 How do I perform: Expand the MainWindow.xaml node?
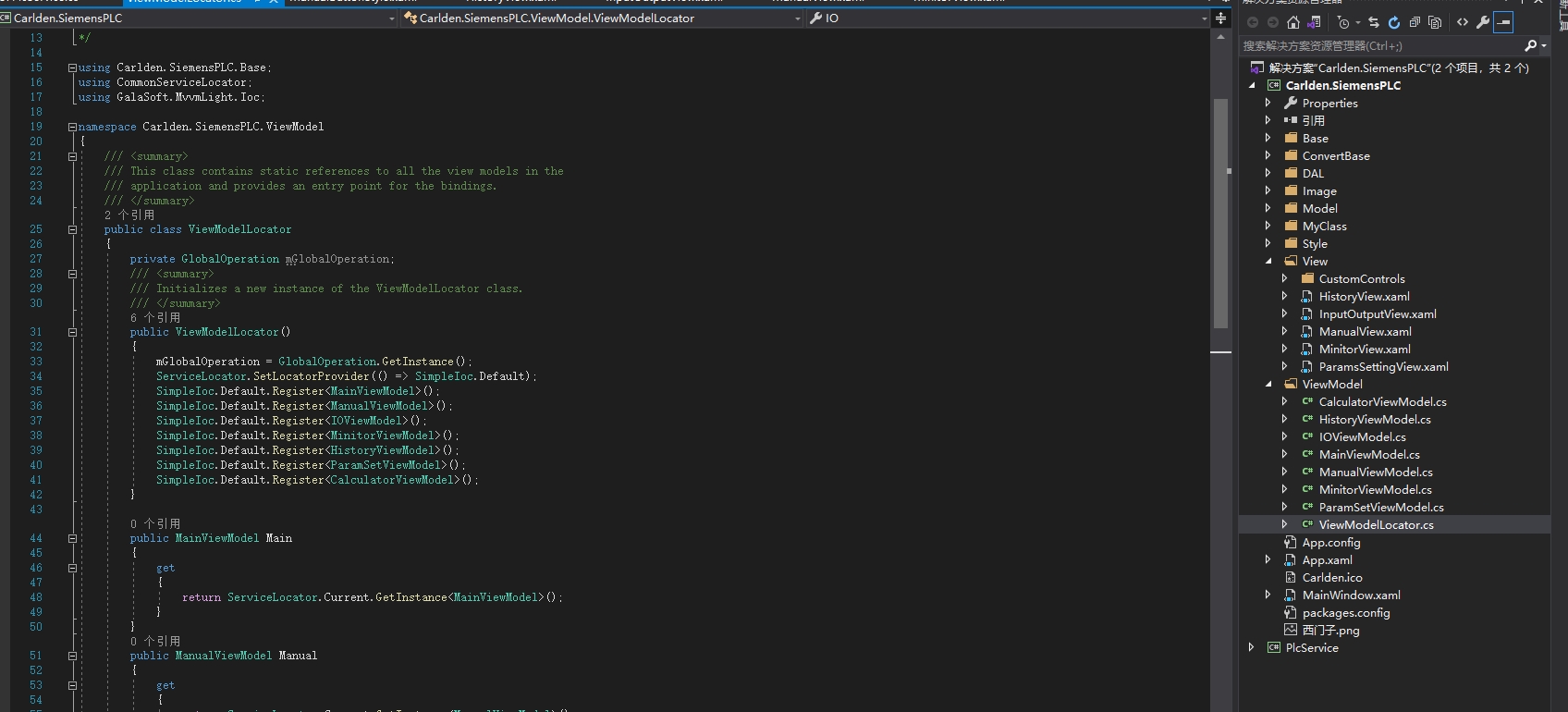tap(1268, 595)
